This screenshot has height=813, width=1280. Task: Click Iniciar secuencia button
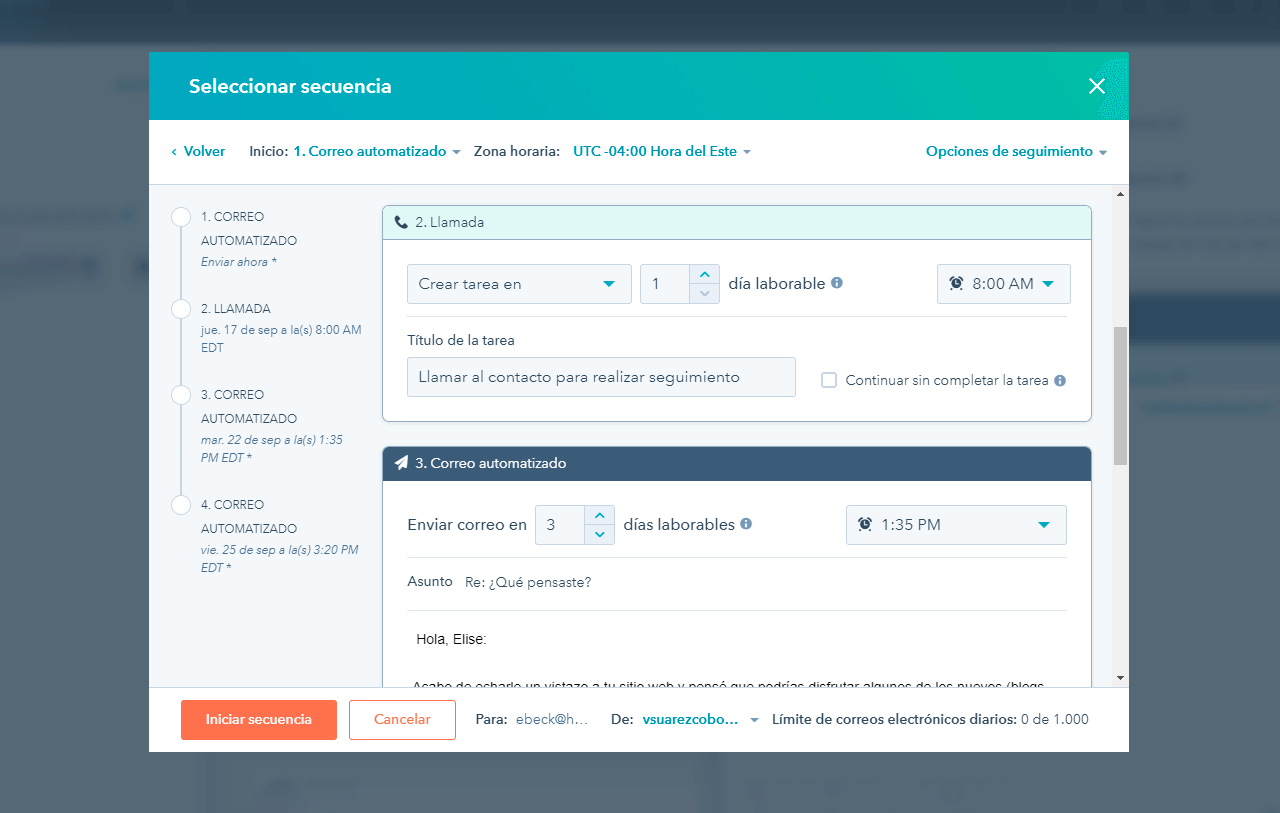pos(259,720)
